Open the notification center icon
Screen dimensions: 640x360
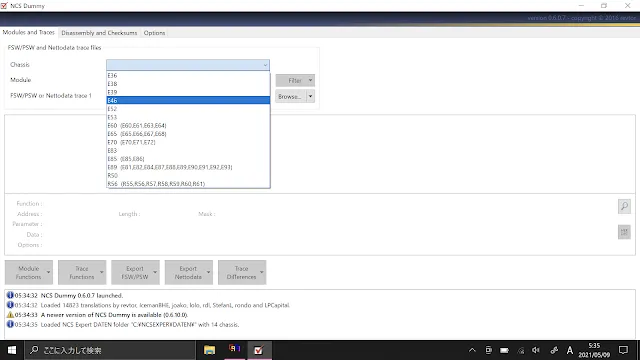623,350
